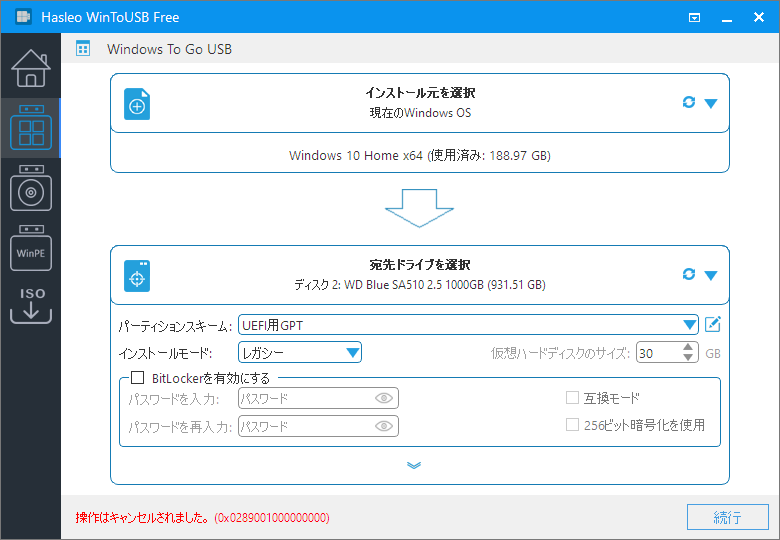The image size is (780, 540).
Task: Click the virtual hard disk size field
Action: pyautogui.click(x=658, y=353)
